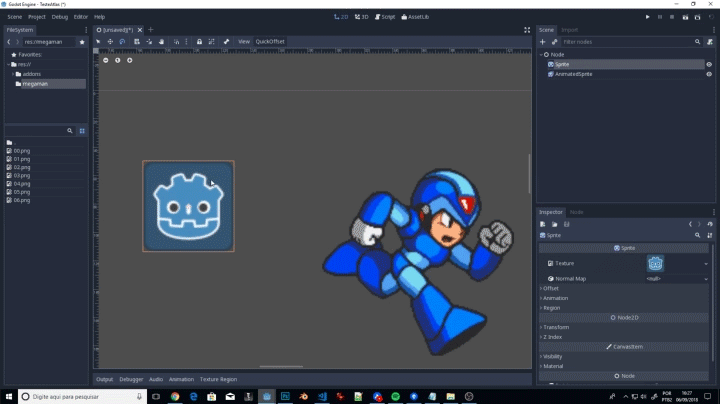This screenshot has height=404, width=720.
Task: Search properties with Inspector magnifier icon
Action: click(x=698, y=235)
